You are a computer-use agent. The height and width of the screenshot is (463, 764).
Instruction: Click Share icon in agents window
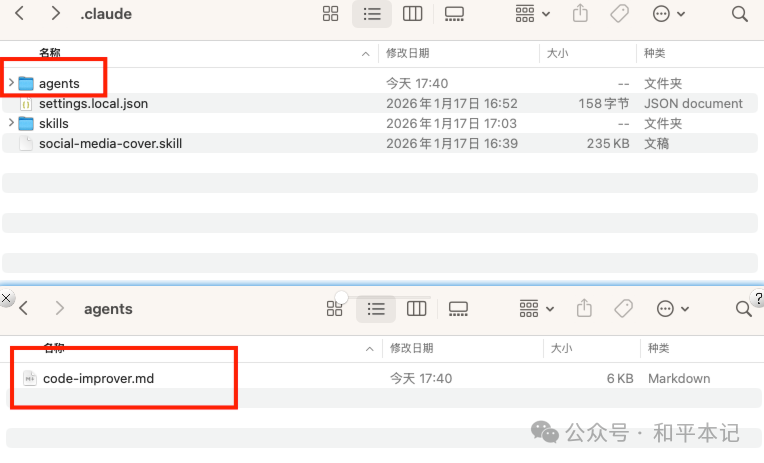click(x=584, y=308)
